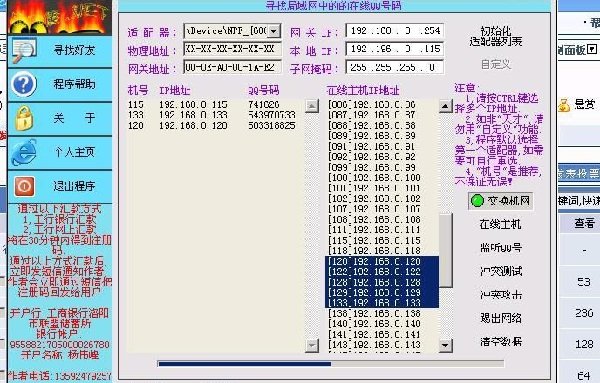600x383 pixels.
Task: Select host entry [111] in online list
Action: tap(382, 230)
